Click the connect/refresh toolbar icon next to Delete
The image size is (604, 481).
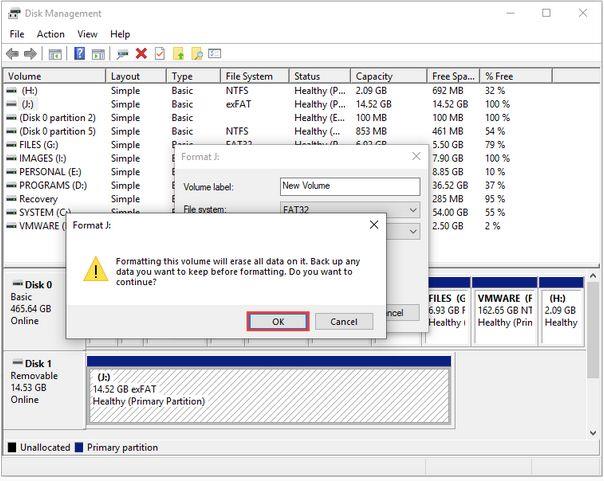122,54
